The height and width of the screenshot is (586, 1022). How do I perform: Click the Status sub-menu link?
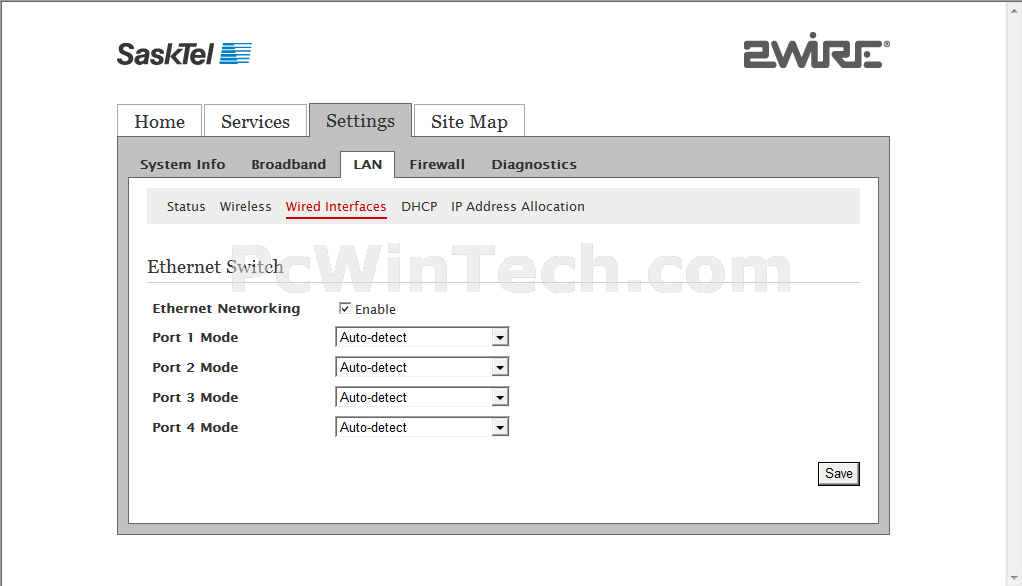(x=186, y=207)
